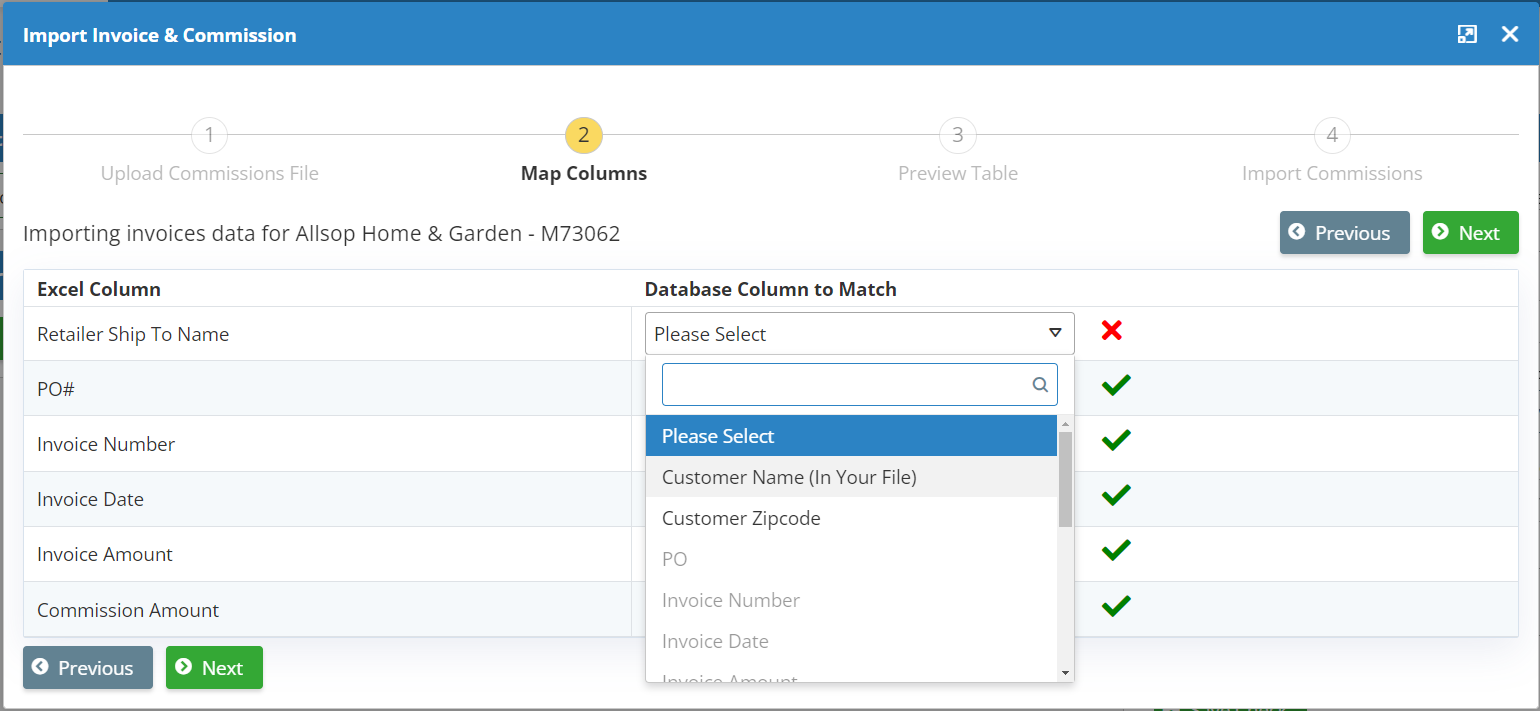Collapse the Please Select dropdown arrow
Viewport: 1540px width, 711px height.
pos(1054,333)
